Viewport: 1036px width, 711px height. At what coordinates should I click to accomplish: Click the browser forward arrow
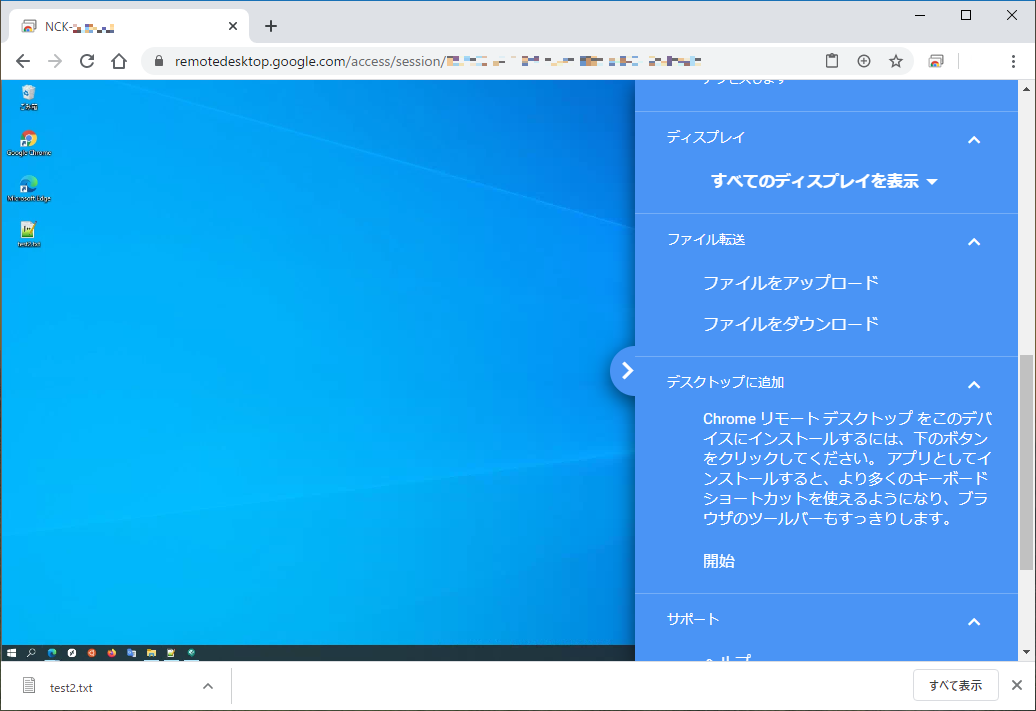tap(55, 61)
